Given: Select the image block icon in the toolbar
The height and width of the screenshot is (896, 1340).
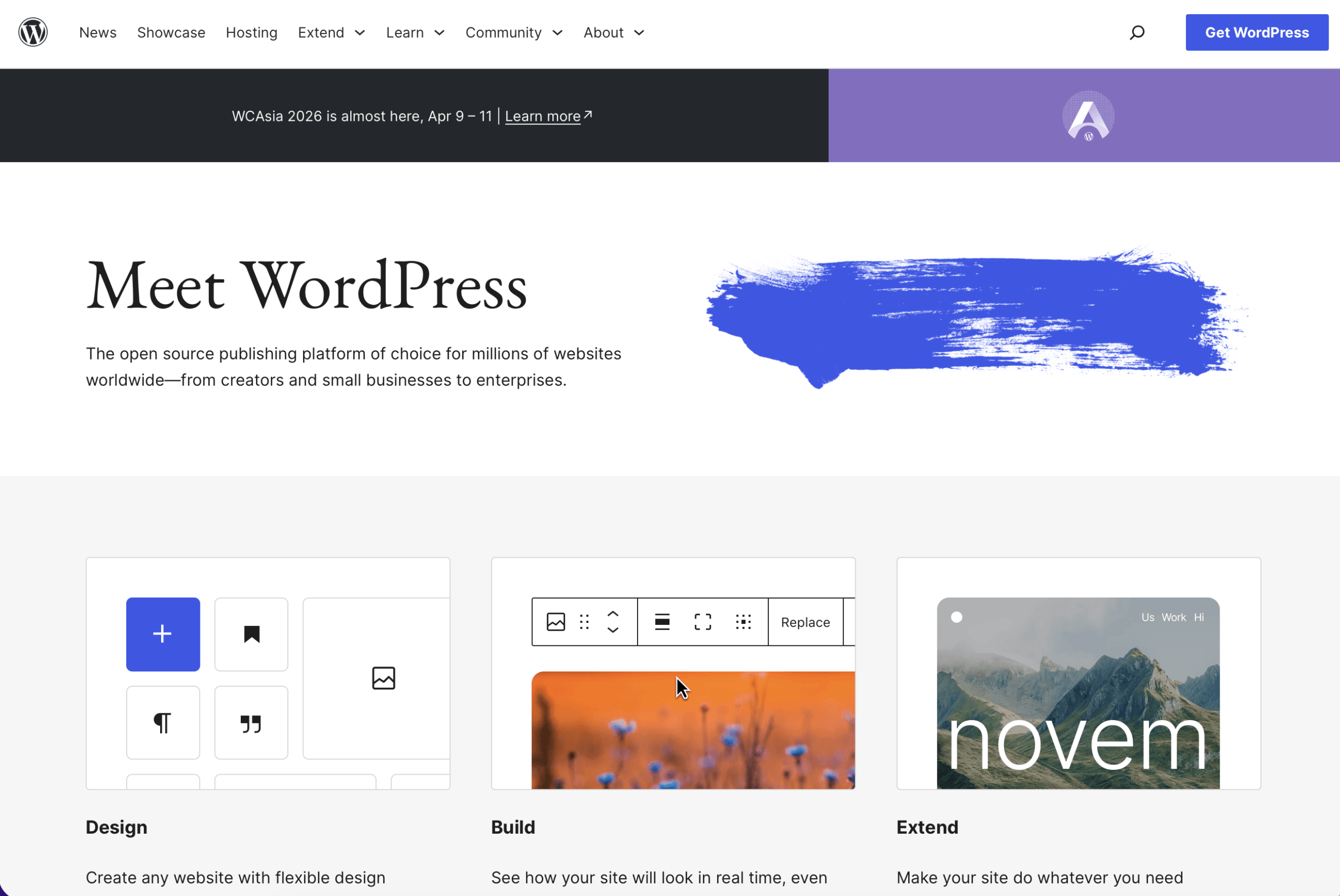Looking at the screenshot, I should tap(555, 622).
